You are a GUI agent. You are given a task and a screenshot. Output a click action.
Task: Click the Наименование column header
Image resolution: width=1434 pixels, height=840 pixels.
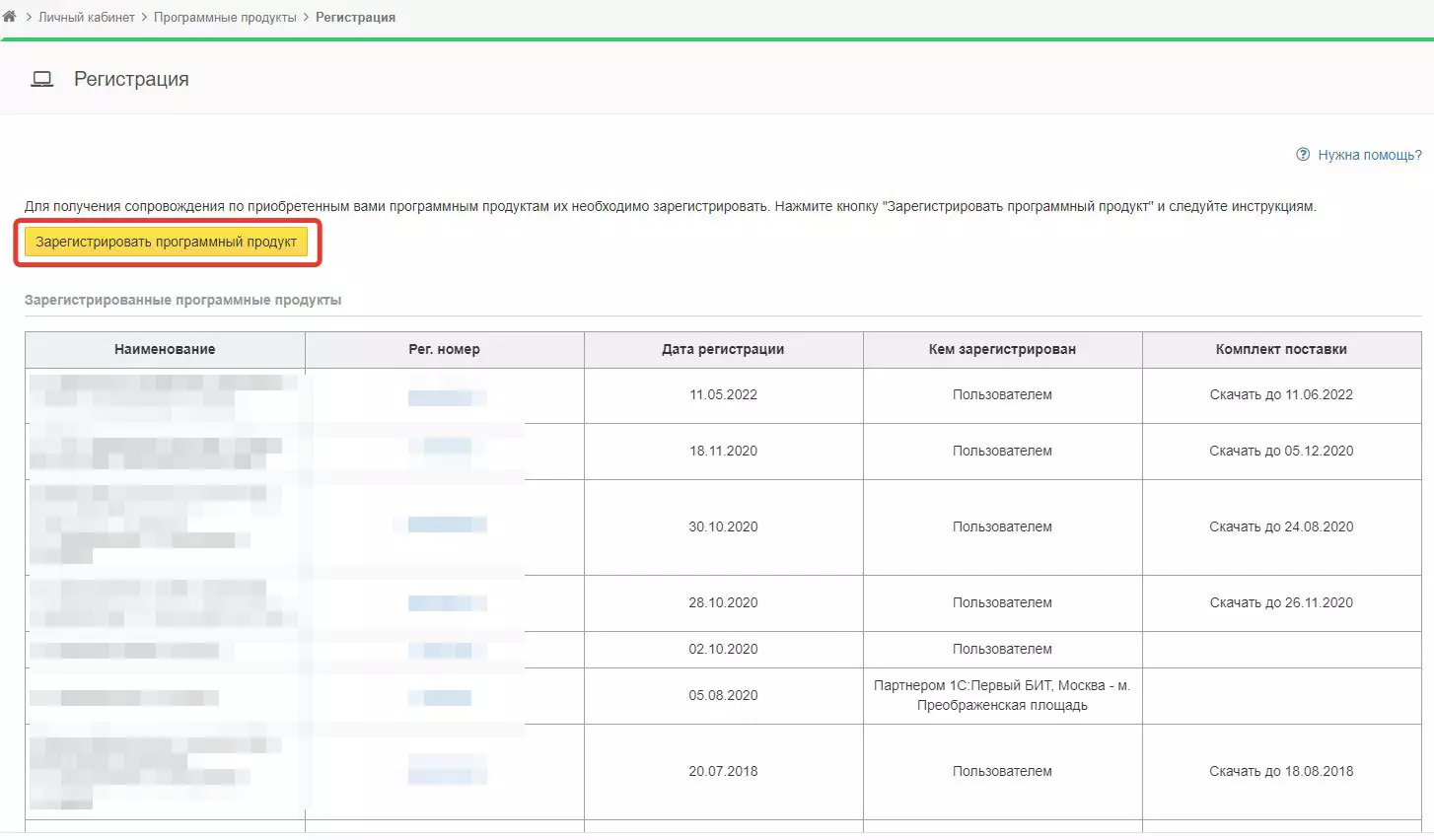point(165,349)
